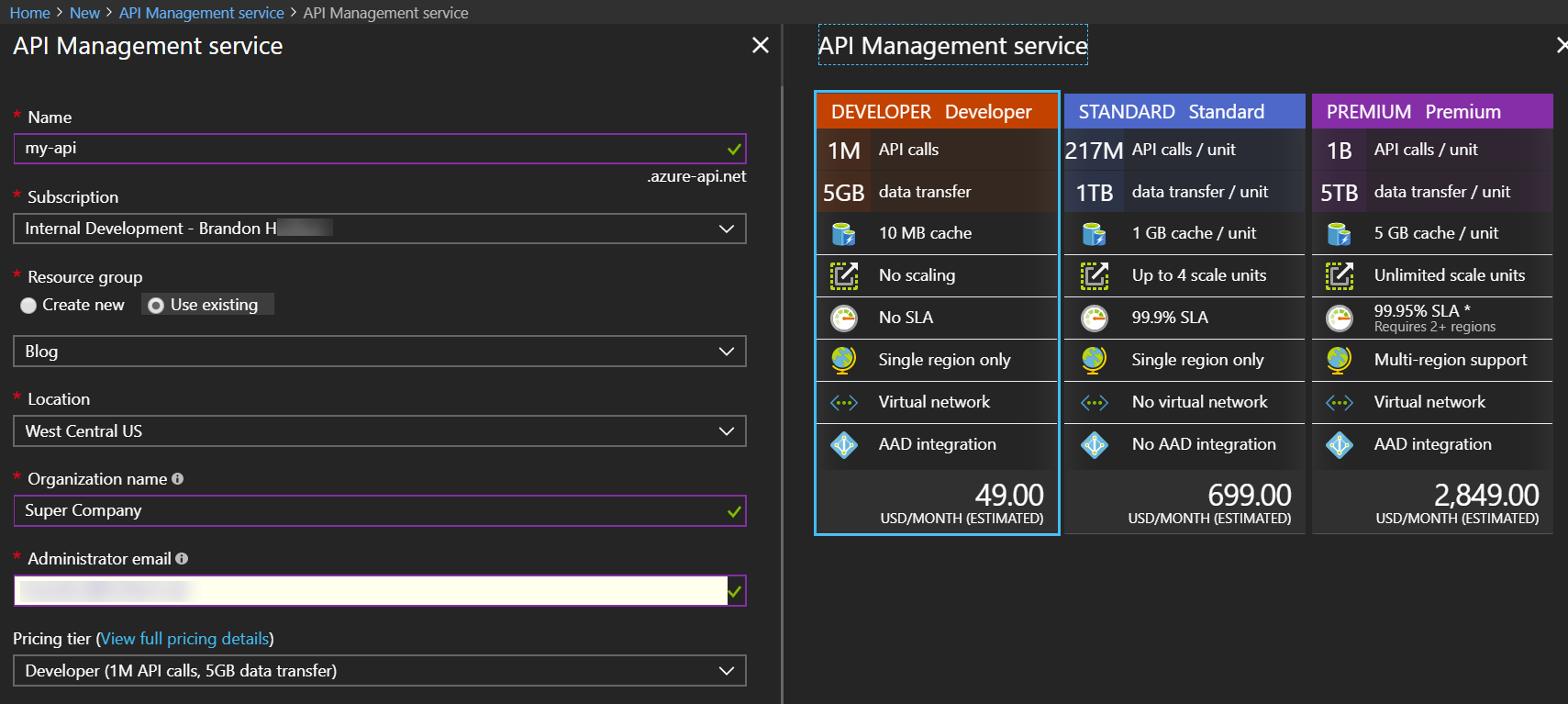
Task: Click the Requires 2+ regions note
Action: [x=1435, y=327]
